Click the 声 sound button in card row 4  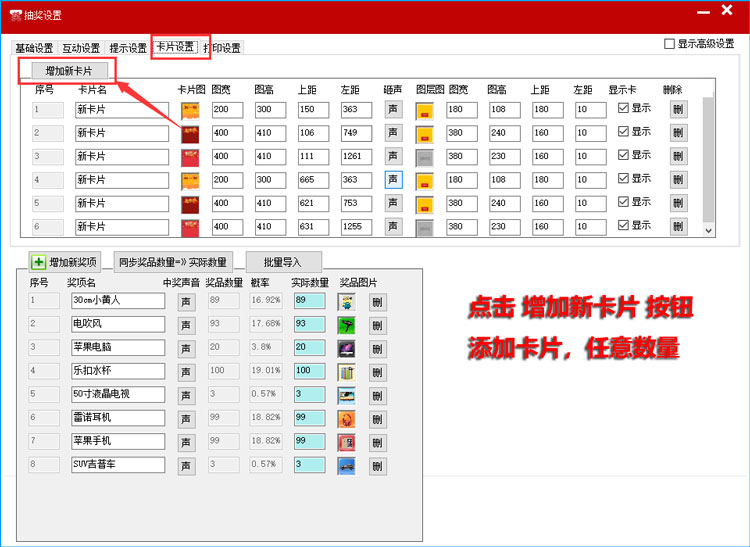(x=393, y=180)
